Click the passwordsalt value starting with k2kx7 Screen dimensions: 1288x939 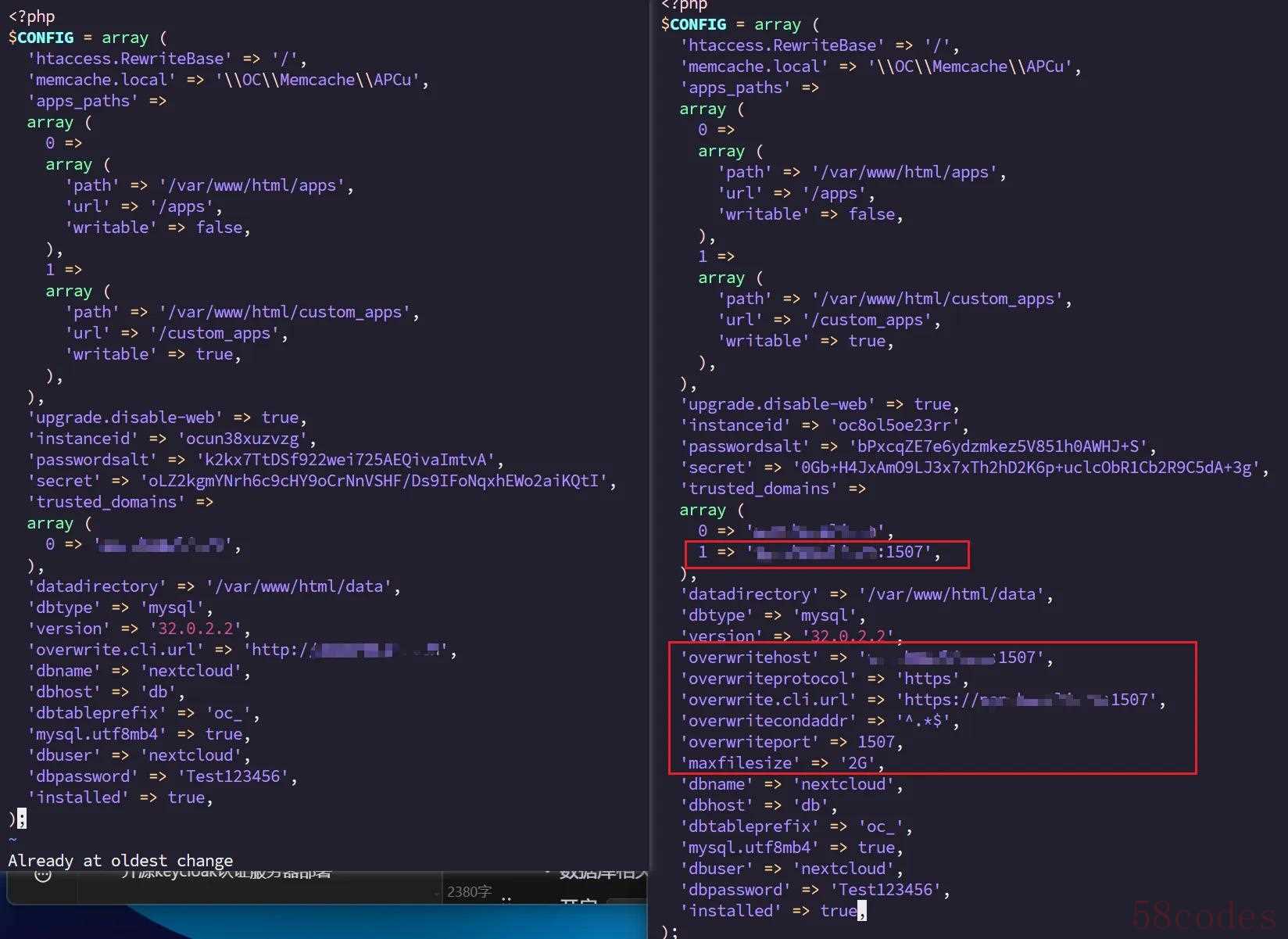[345, 460]
